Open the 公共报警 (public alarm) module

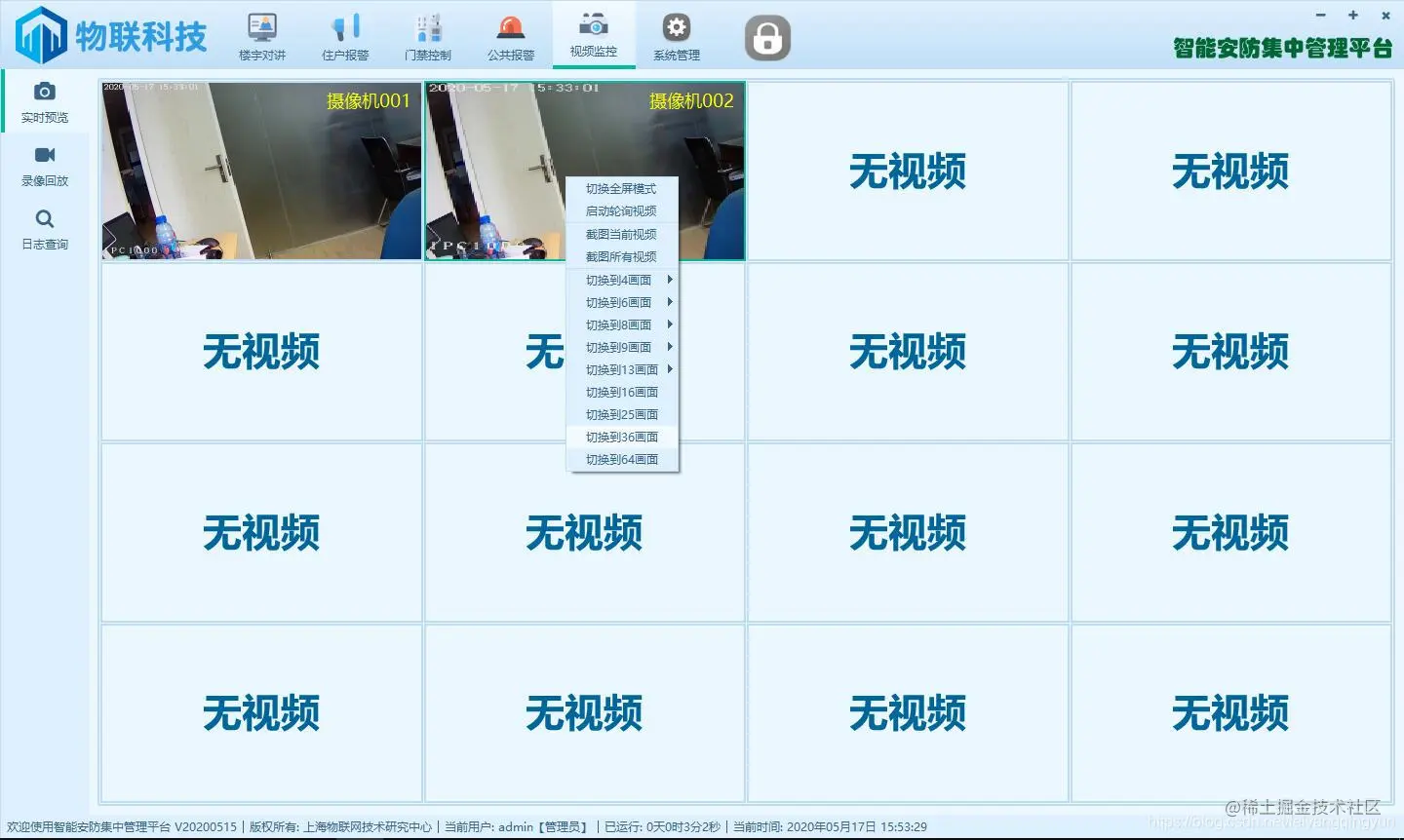[510, 34]
